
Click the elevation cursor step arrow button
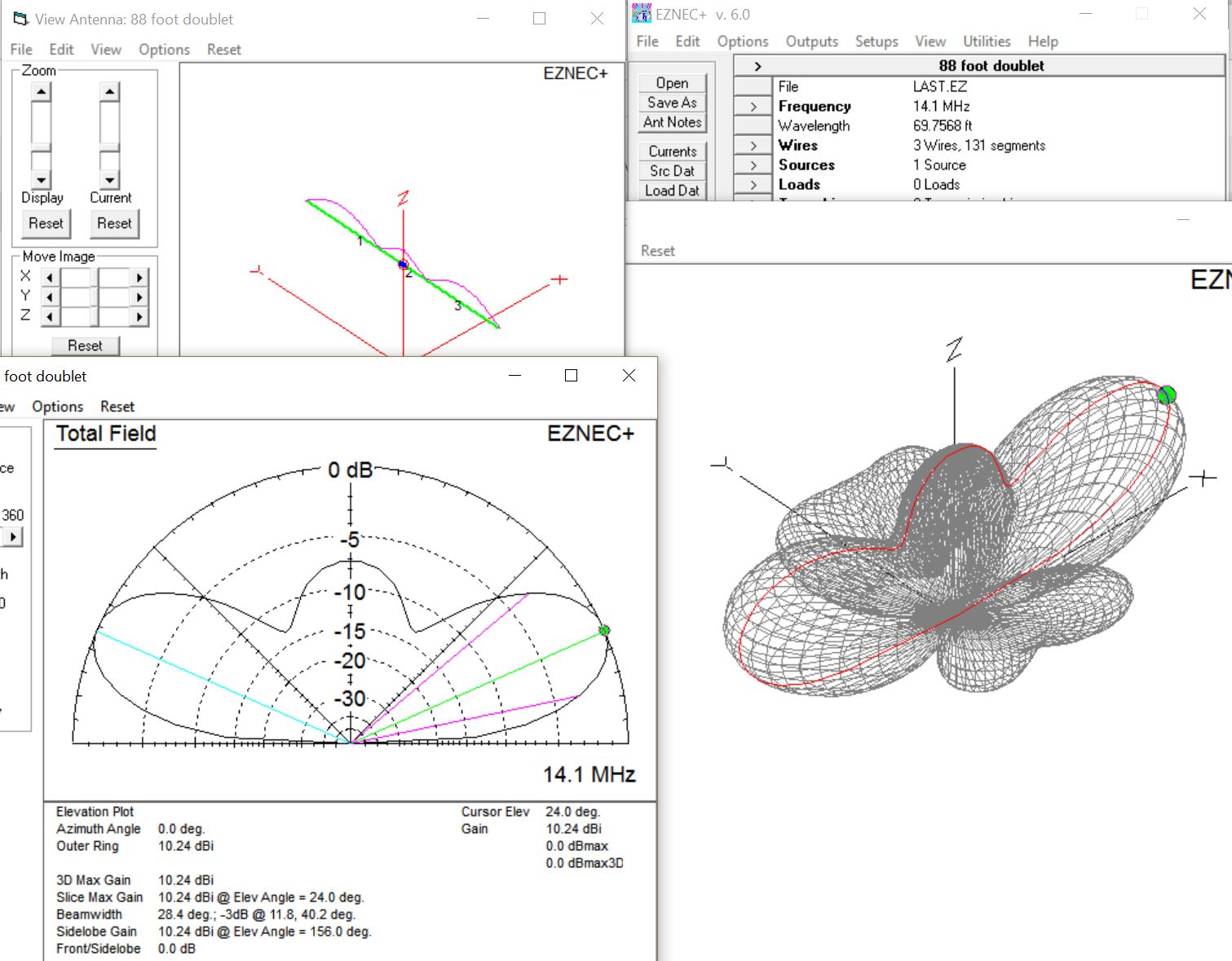(13, 537)
